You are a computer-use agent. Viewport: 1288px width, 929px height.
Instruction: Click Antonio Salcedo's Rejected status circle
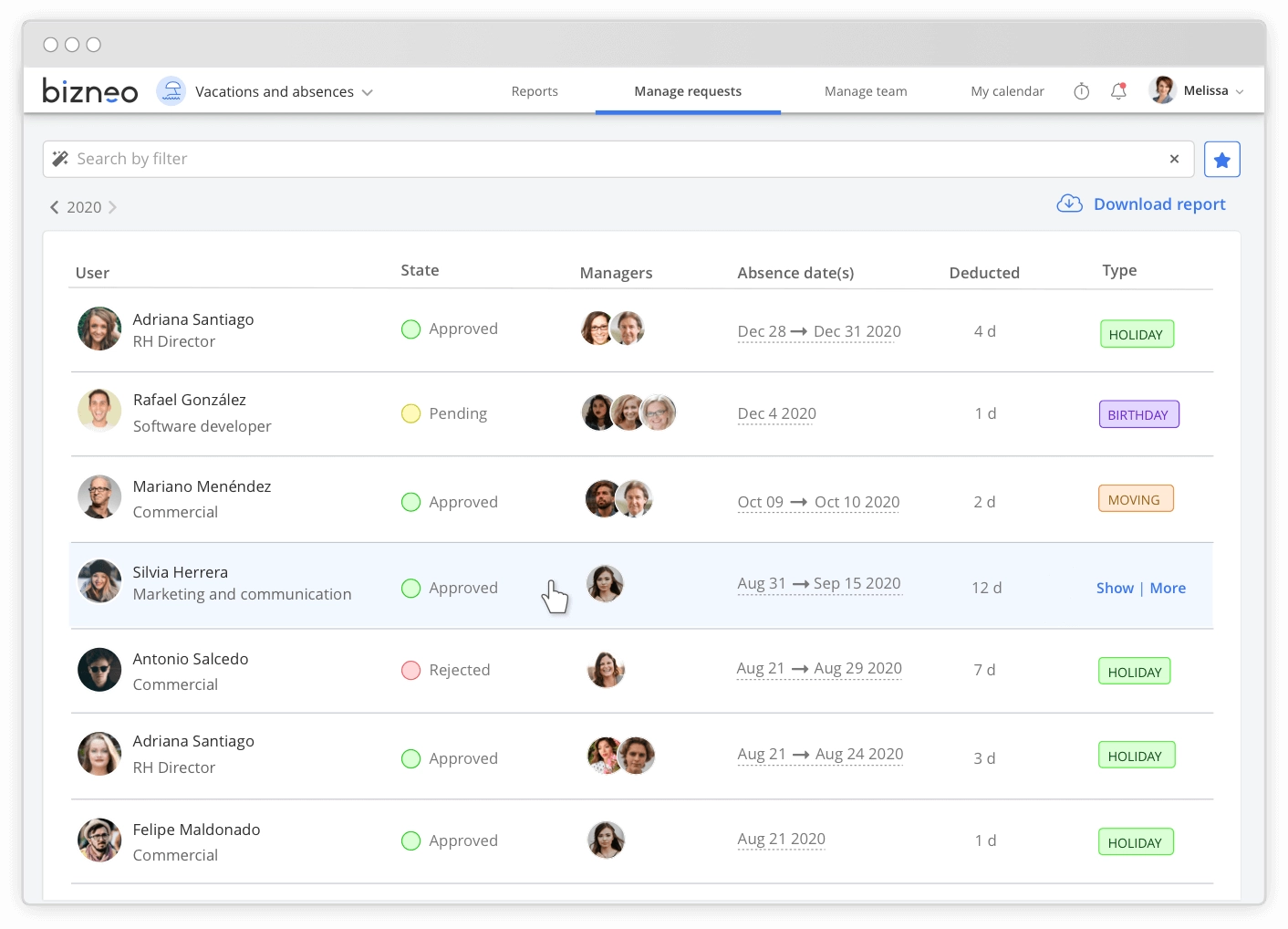pos(410,670)
